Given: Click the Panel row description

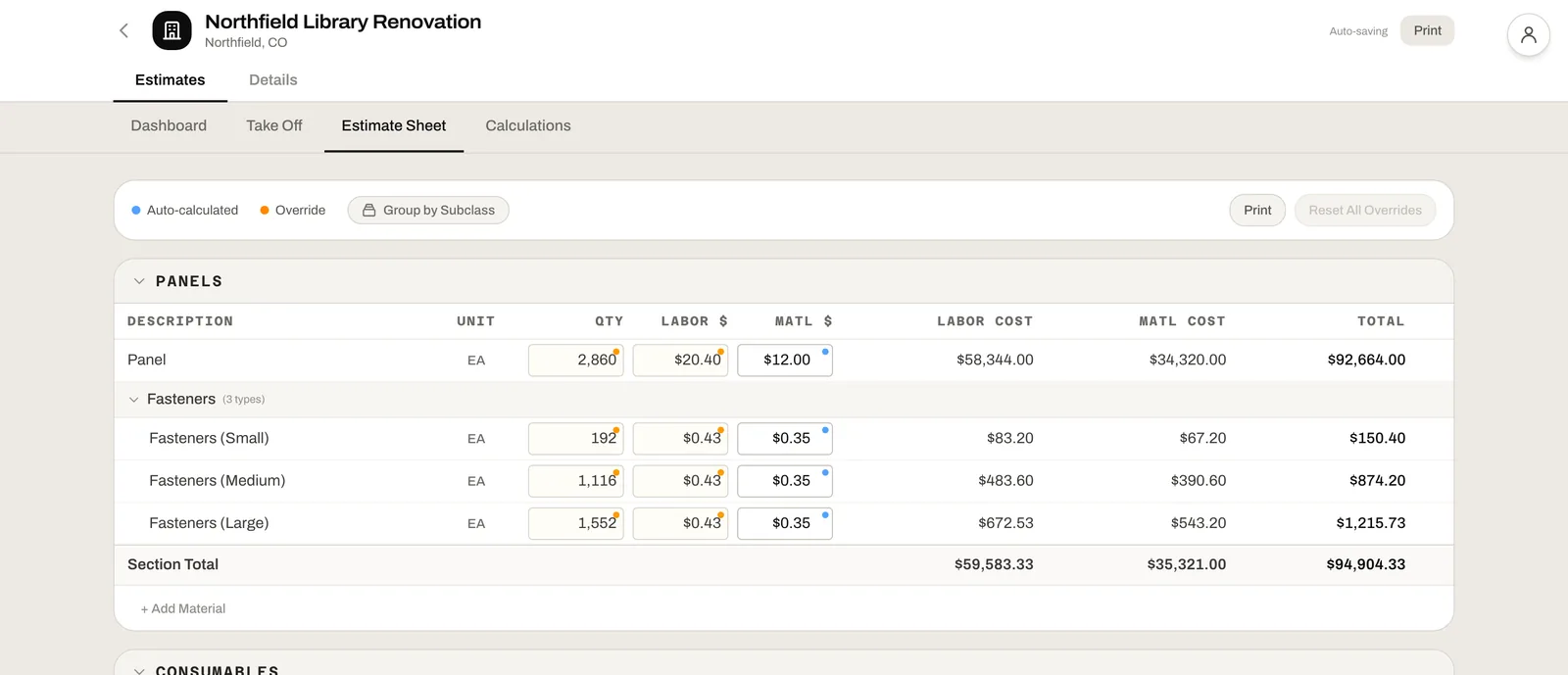Looking at the screenshot, I should coord(147,361).
